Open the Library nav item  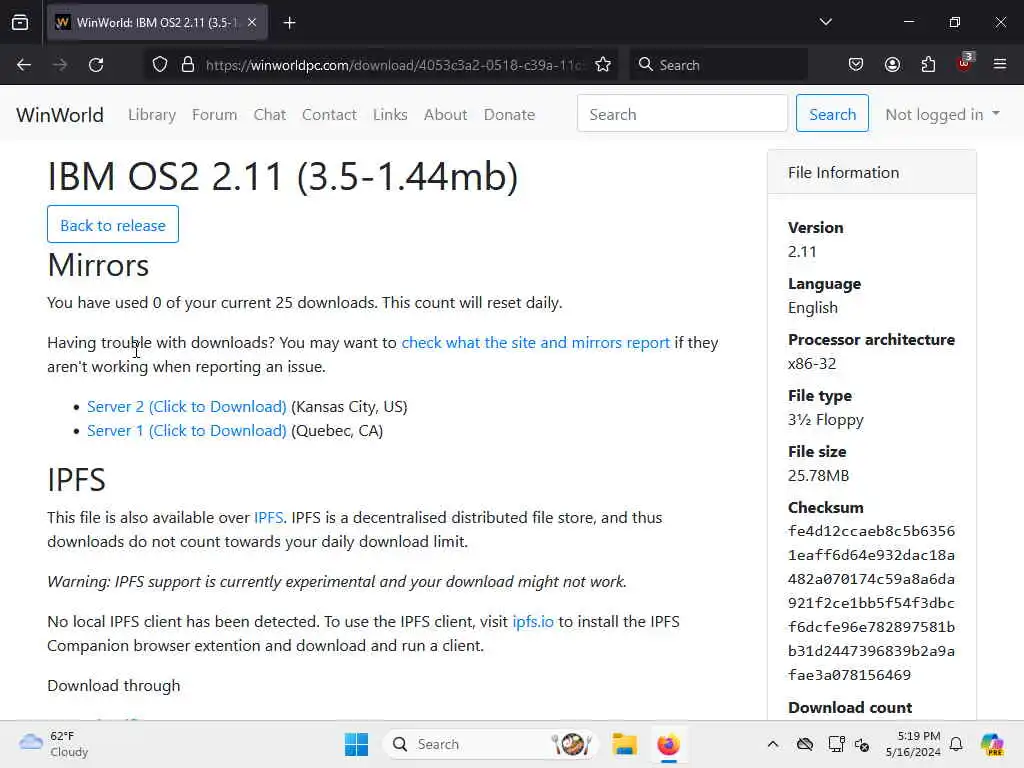(152, 114)
